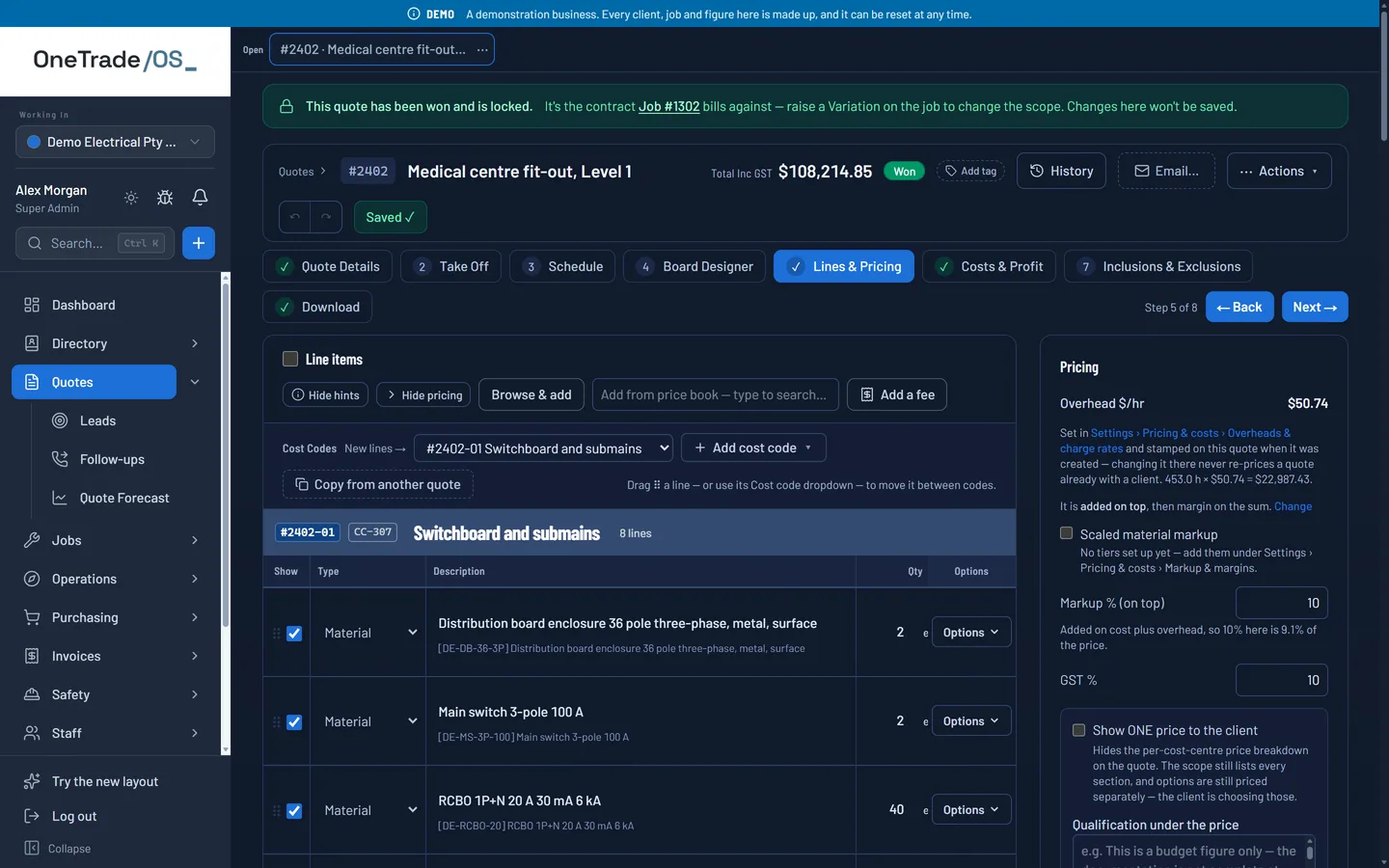
Task: Open Options for Main switch row
Action: pos(971,721)
